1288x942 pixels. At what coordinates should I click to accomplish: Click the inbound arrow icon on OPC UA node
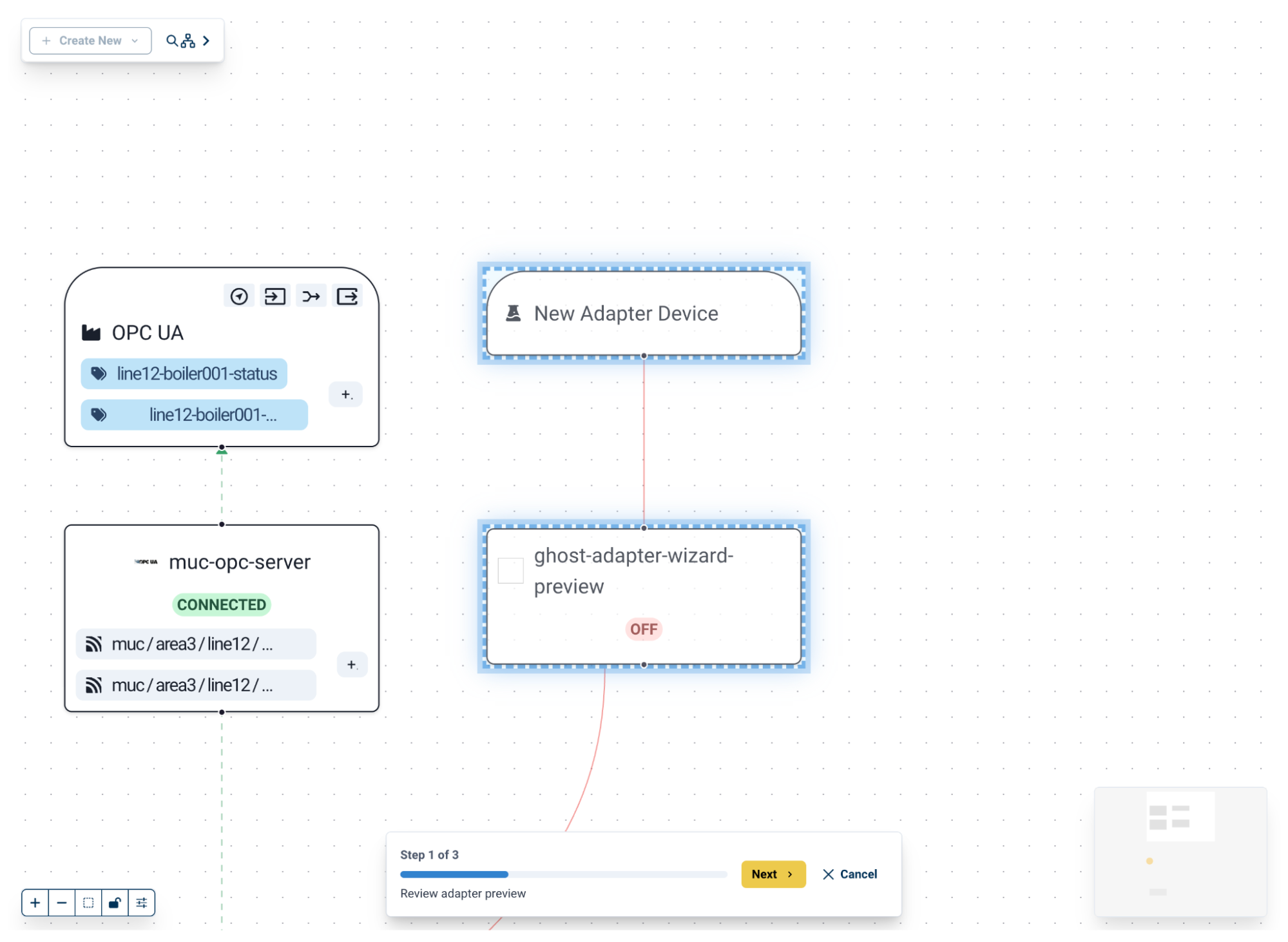(275, 296)
